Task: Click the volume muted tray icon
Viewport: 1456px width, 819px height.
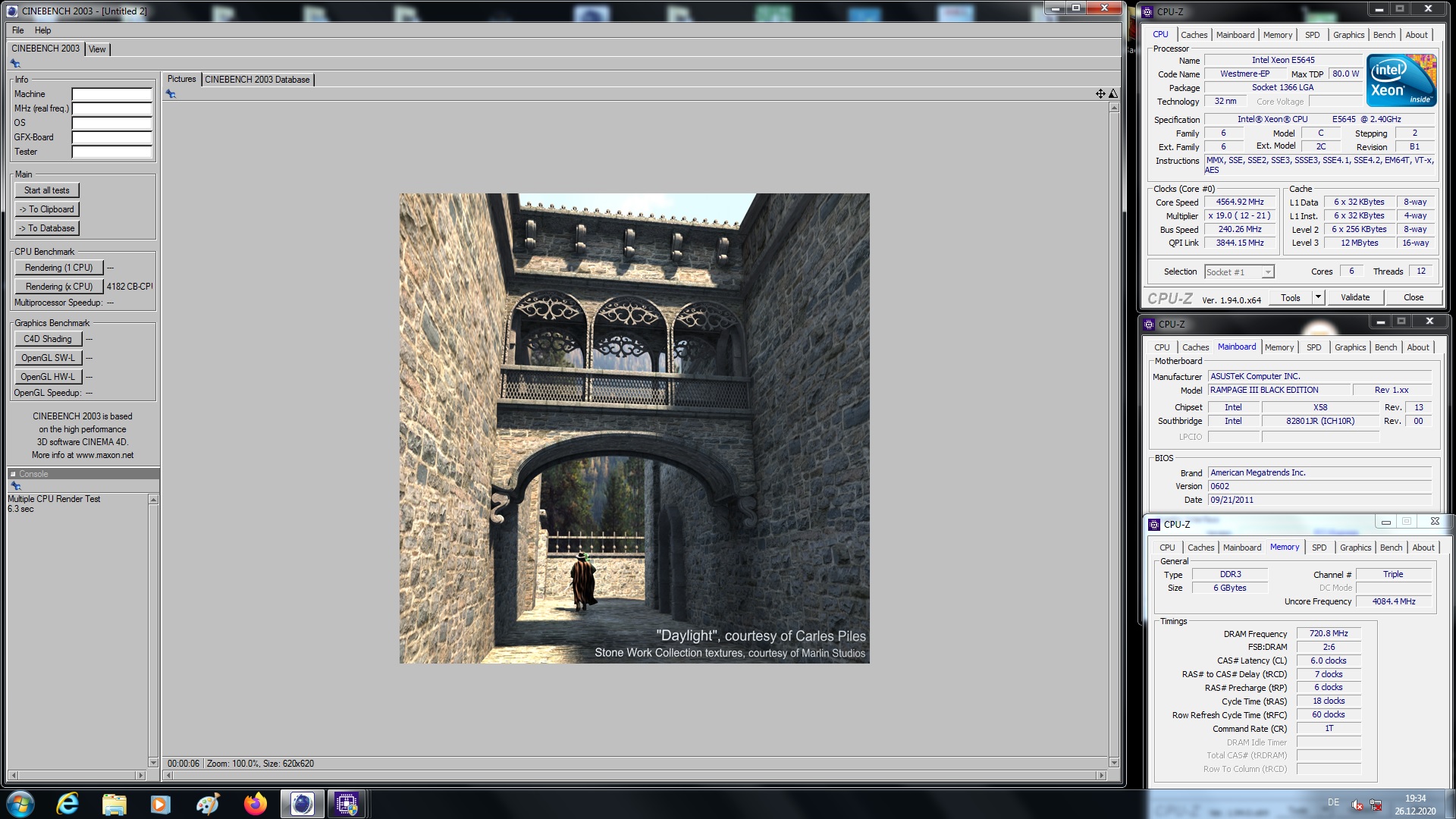Action: 1357,805
